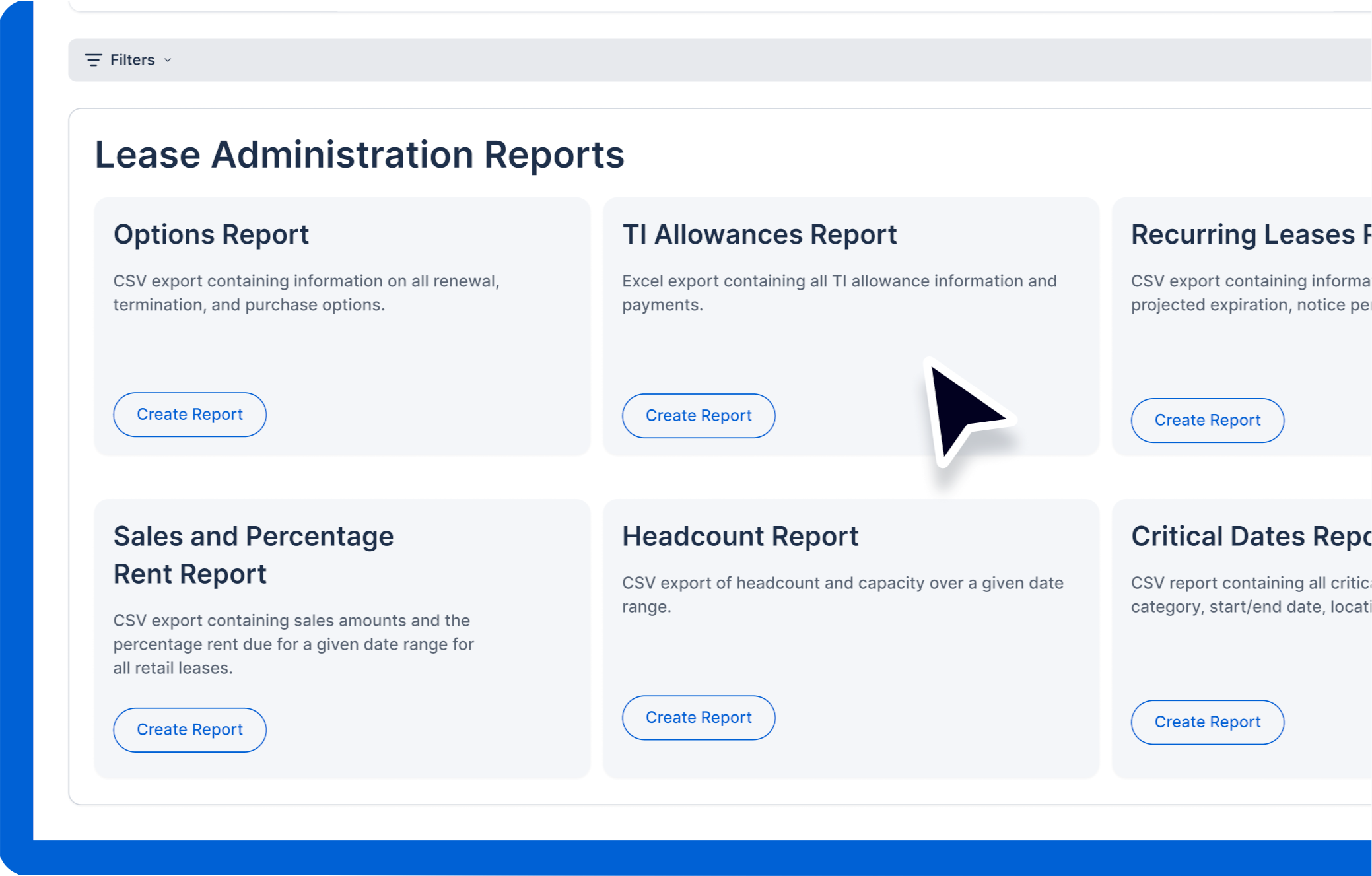The height and width of the screenshot is (876, 1372).
Task: Create the TI Allowances Report
Action: [698, 416]
